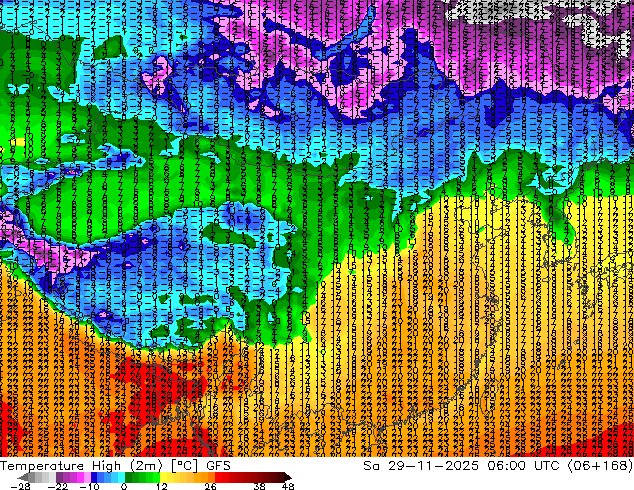The image size is (634, 490).
Task: Select the cyan legend swatch left of 0
Action: coord(121,477)
